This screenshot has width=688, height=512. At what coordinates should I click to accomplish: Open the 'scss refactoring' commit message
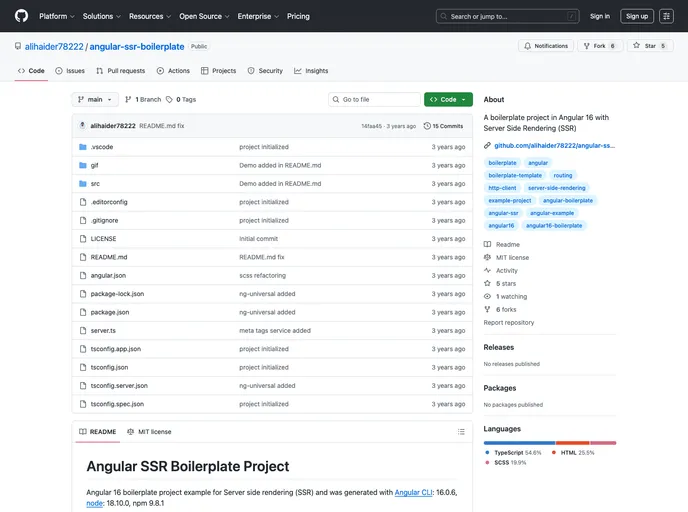tap(262, 276)
